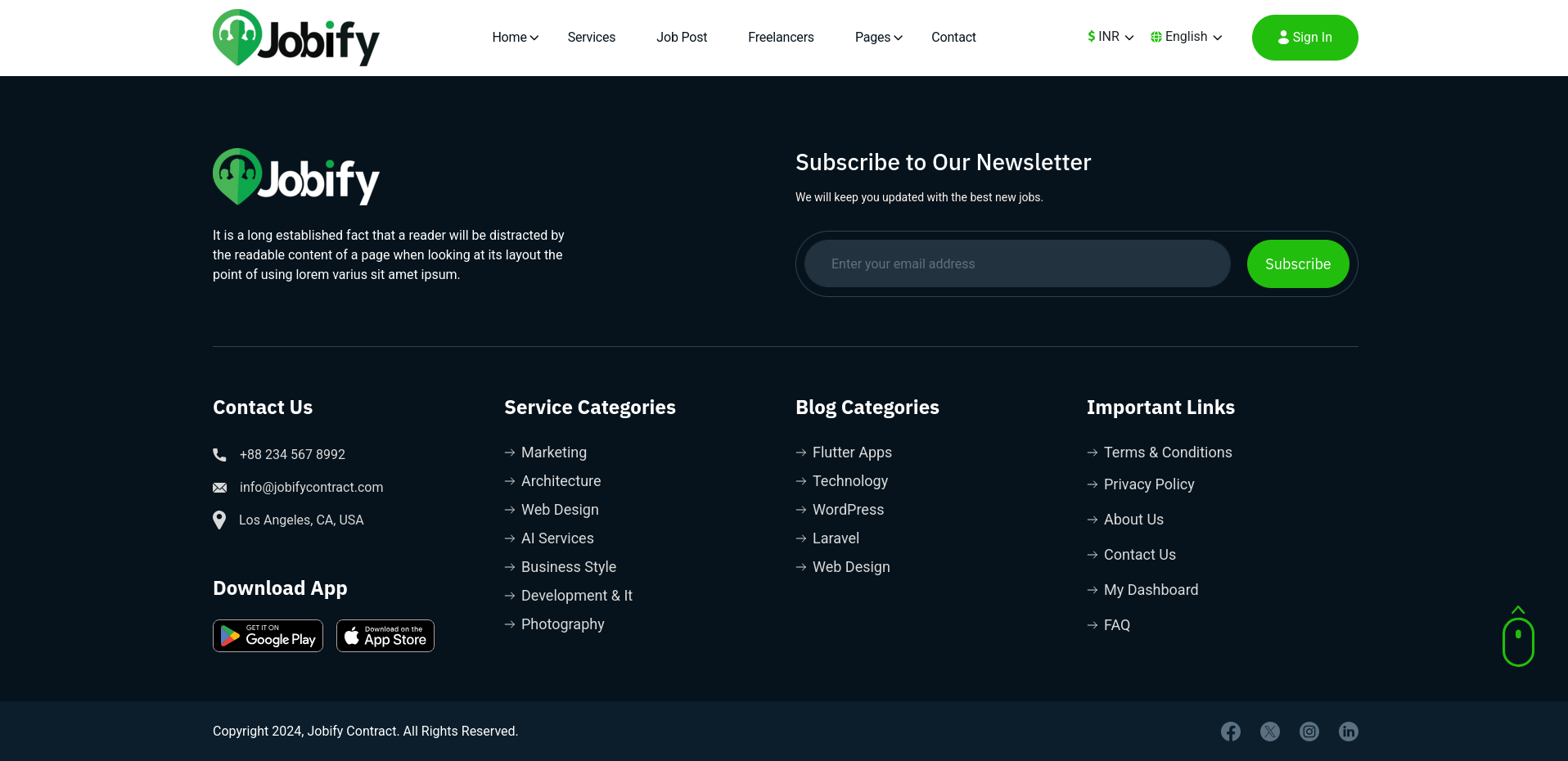Open the Facebook social icon
Image resolution: width=1568 pixels, height=761 pixels.
click(1230, 732)
